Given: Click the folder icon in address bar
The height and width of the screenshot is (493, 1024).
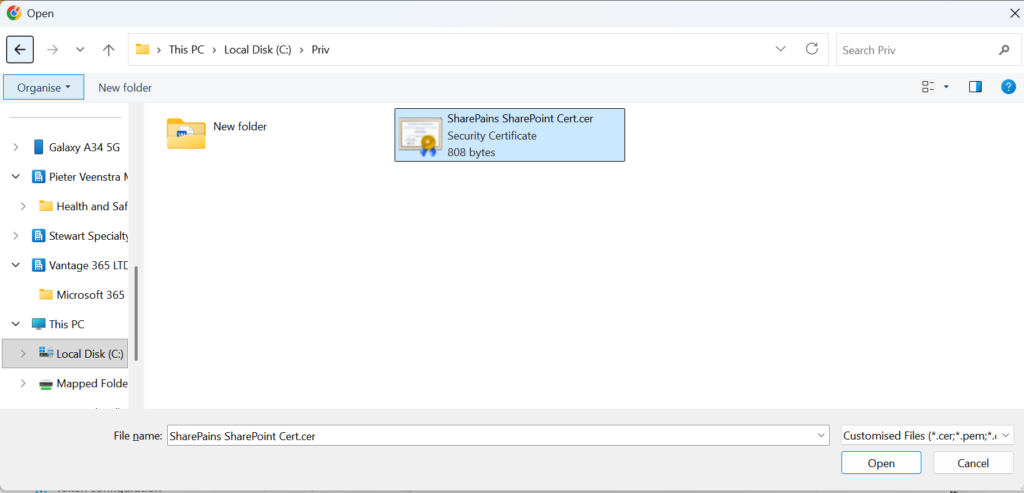Looking at the screenshot, I should [142, 49].
